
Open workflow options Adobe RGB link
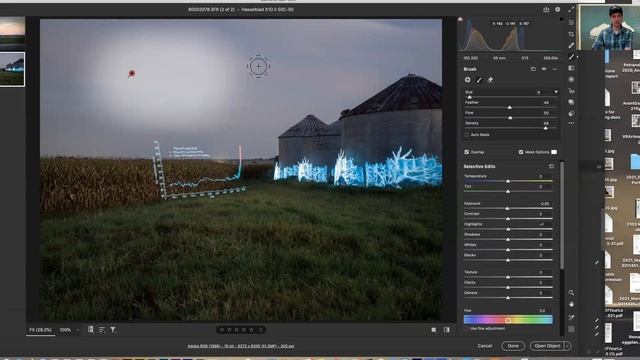tap(241, 346)
